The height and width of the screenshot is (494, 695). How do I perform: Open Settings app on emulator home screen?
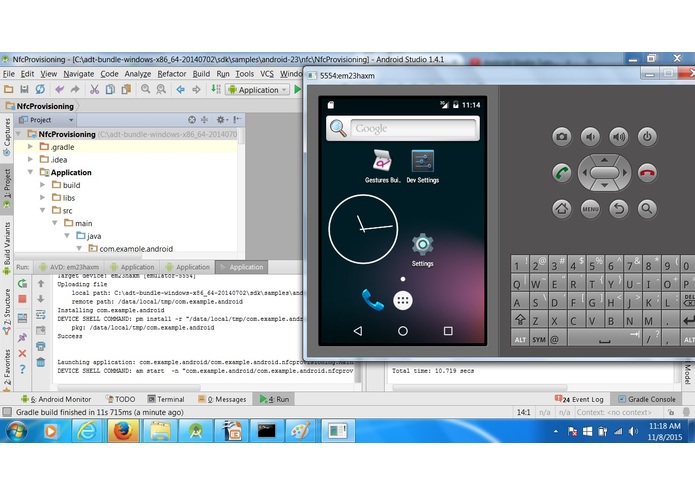click(x=422, y=249)
